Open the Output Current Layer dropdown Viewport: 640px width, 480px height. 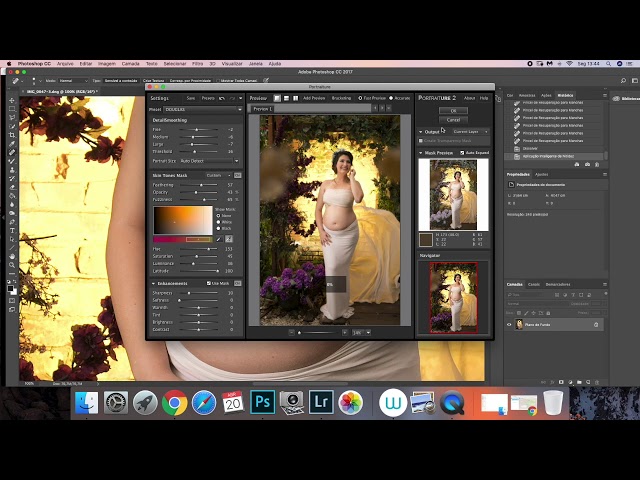pos(471,132)
